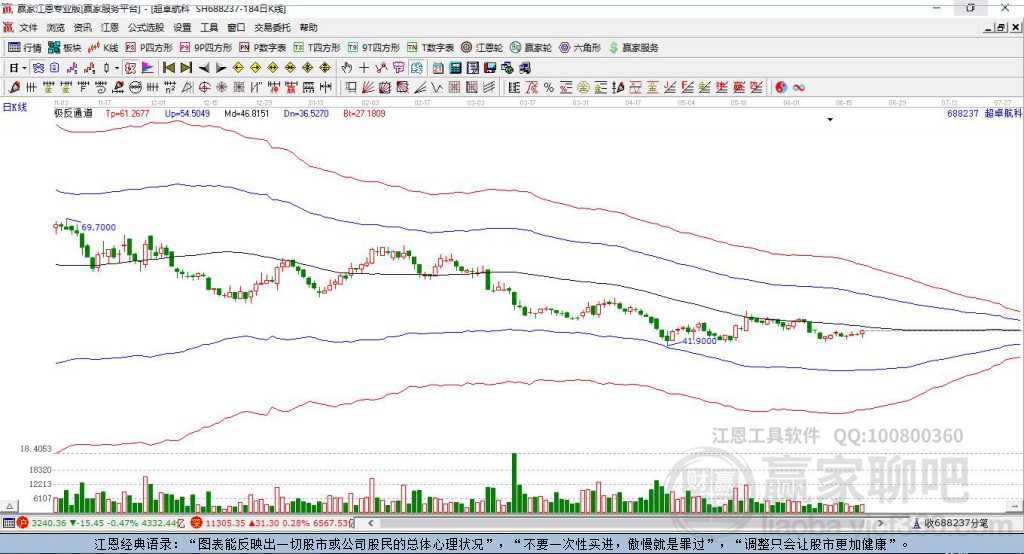The image size is (1024, 554).
Task: Open the 江恩 menu
Action: coord(110,27)
